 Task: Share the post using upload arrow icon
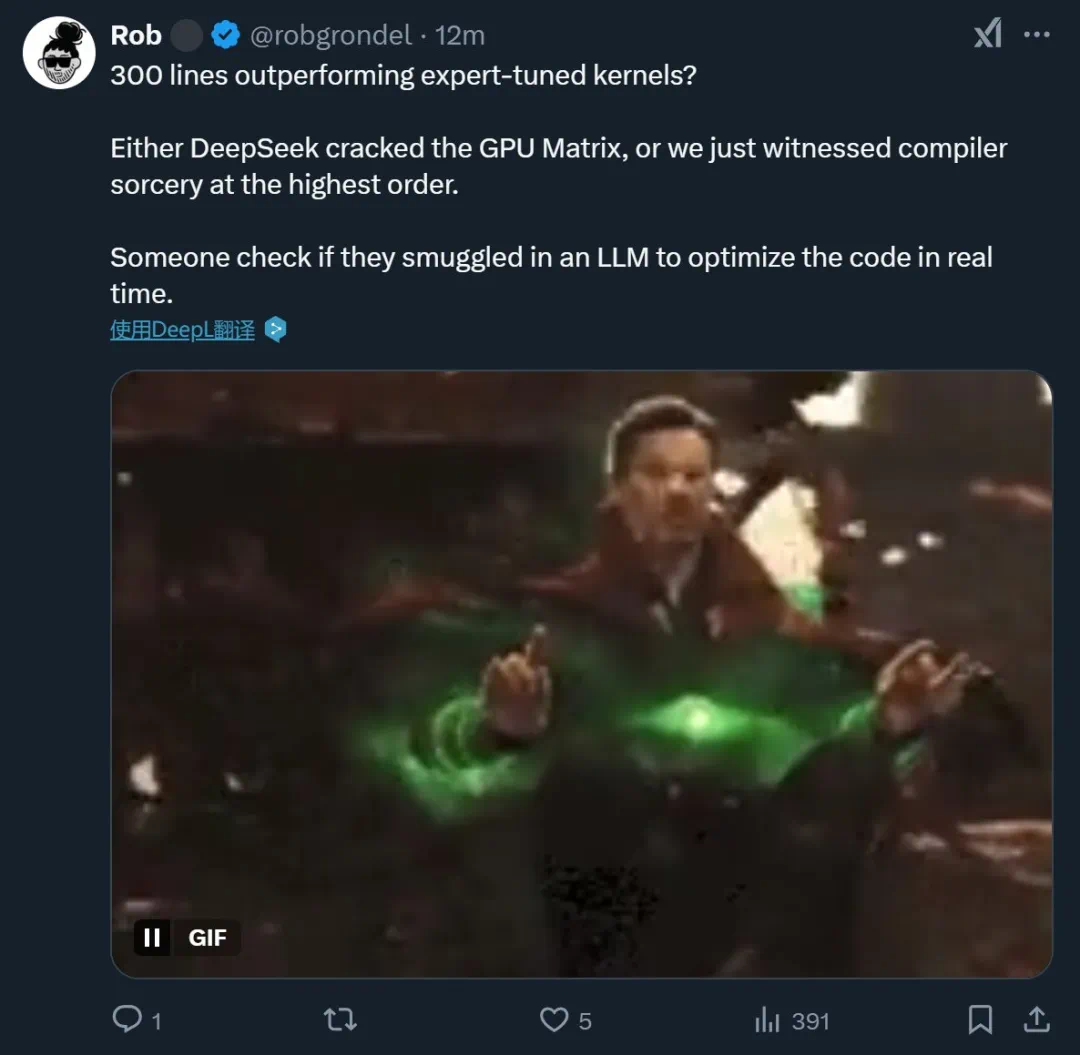point(1037,1019)
